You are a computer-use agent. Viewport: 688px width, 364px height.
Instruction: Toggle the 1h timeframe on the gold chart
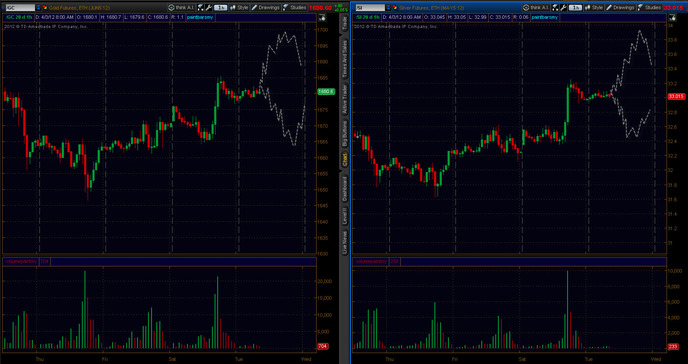(220, 7)
